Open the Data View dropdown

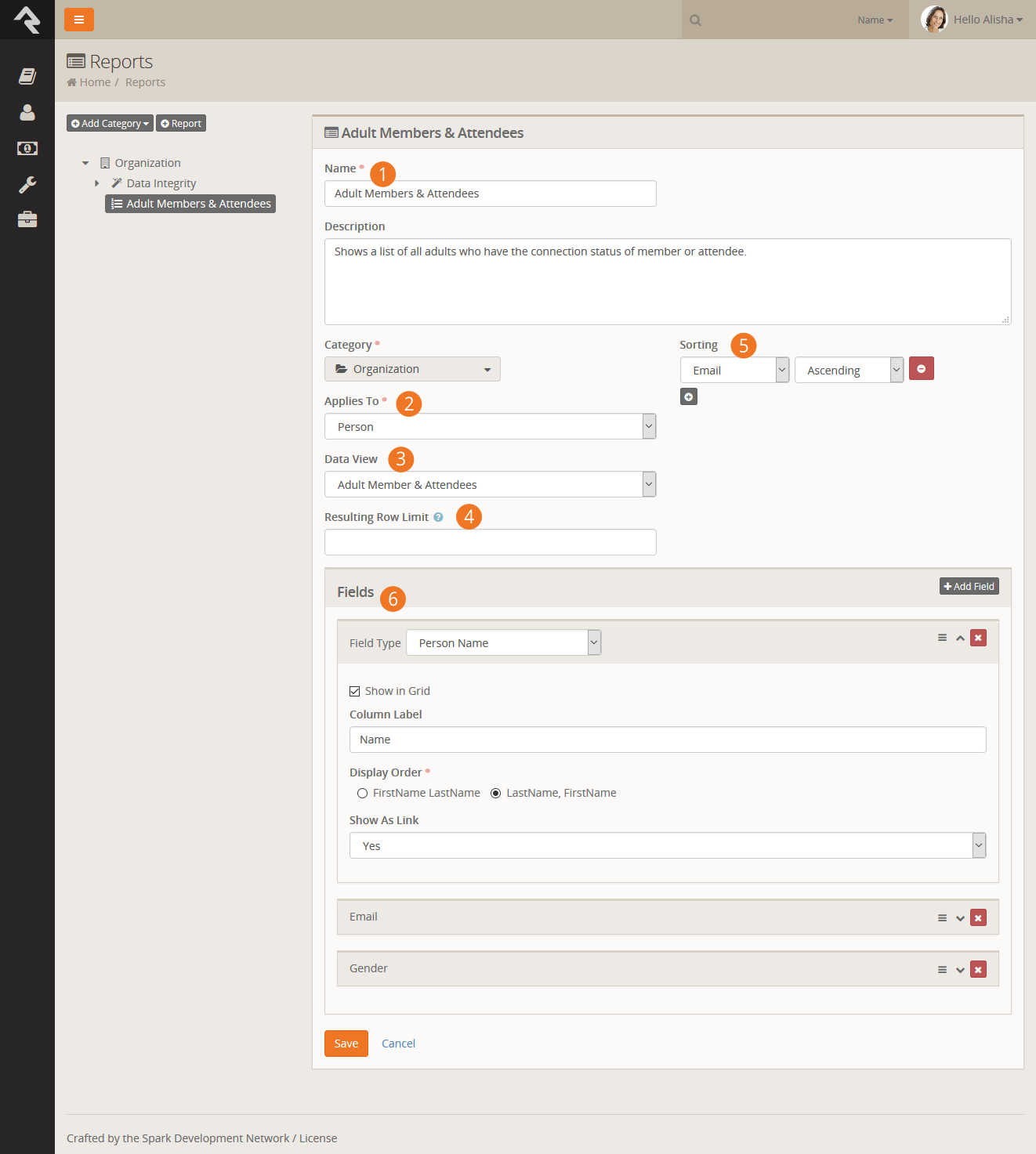click(490, 484)
